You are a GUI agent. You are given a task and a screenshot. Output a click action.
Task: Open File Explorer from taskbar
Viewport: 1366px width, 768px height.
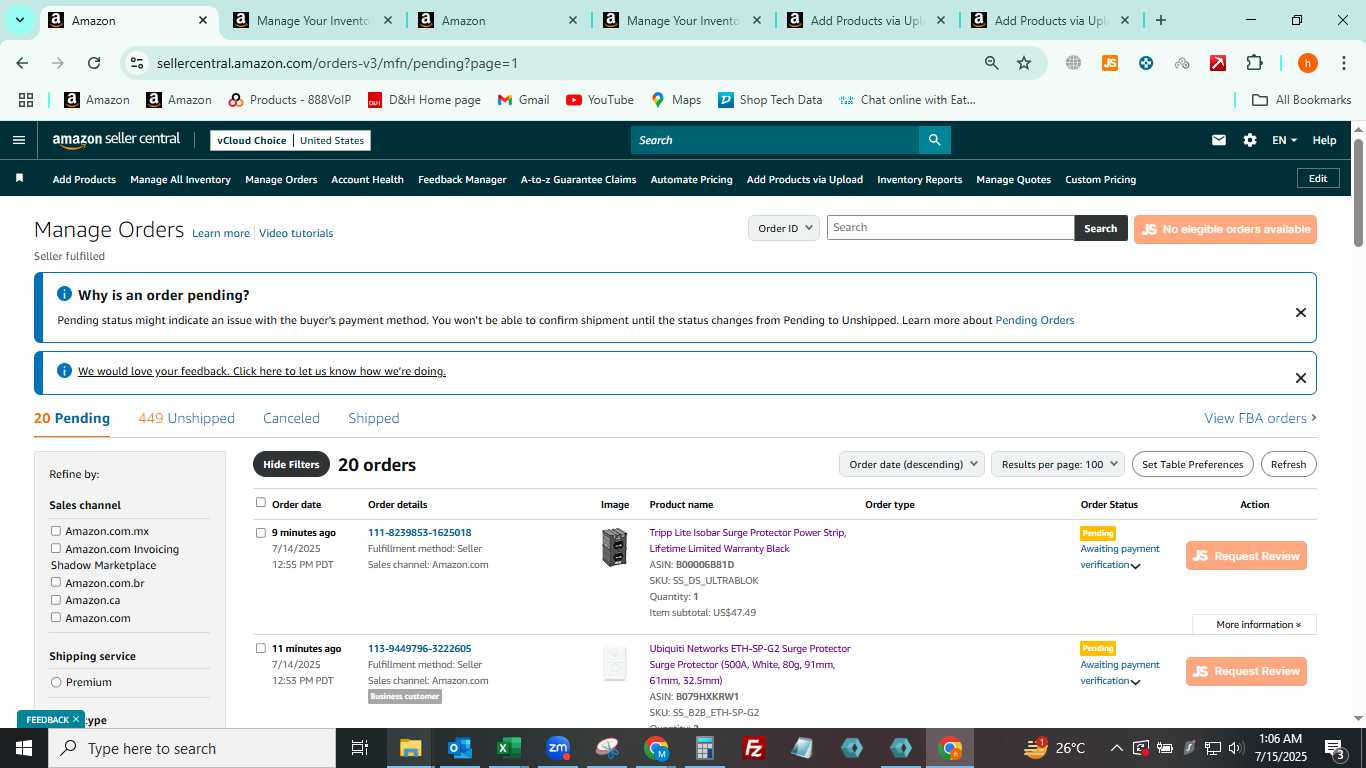[411, 748]
